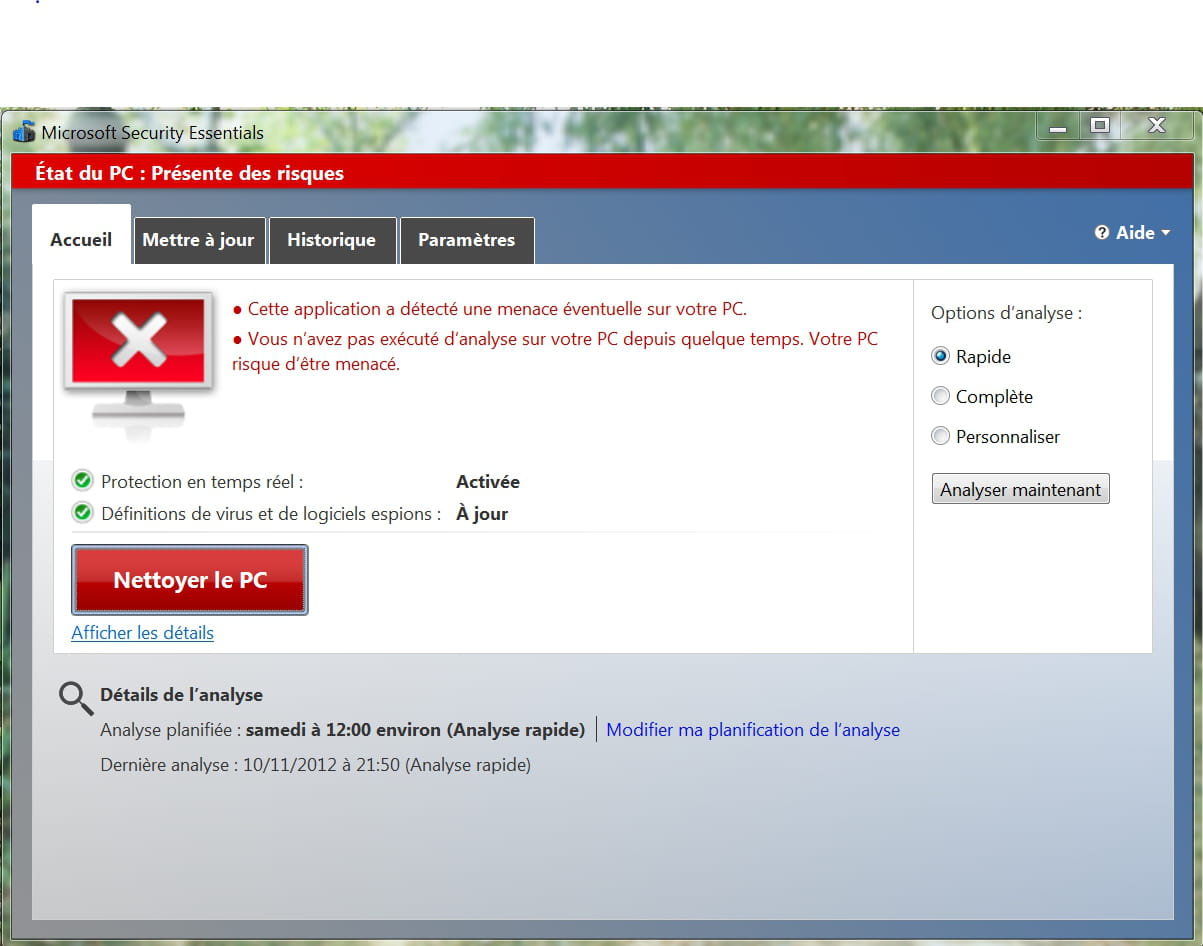1203x946 pixels.
Task: Click the 'Cette application a détecté une menace' warning
Action: [490, 309]
